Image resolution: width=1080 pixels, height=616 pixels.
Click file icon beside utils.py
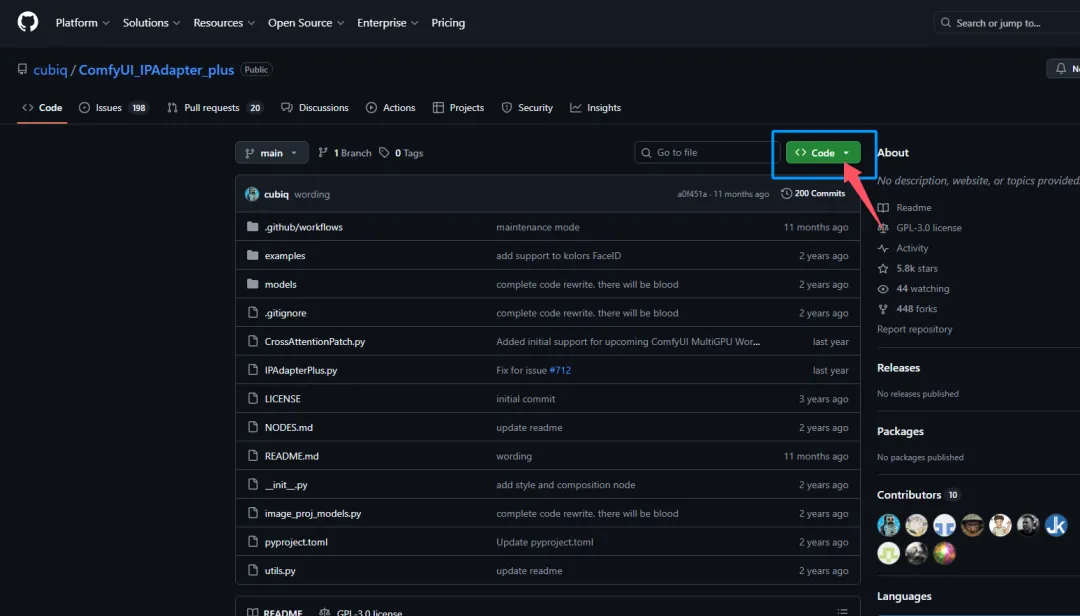(x=253, y=571)
